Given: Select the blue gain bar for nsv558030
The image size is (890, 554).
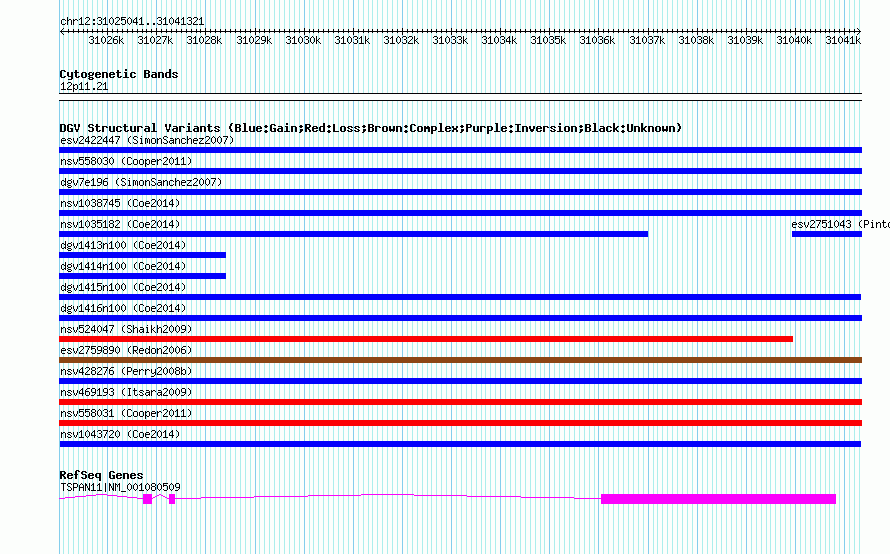Looking at the screenshot, I should [x=460, y=171].
